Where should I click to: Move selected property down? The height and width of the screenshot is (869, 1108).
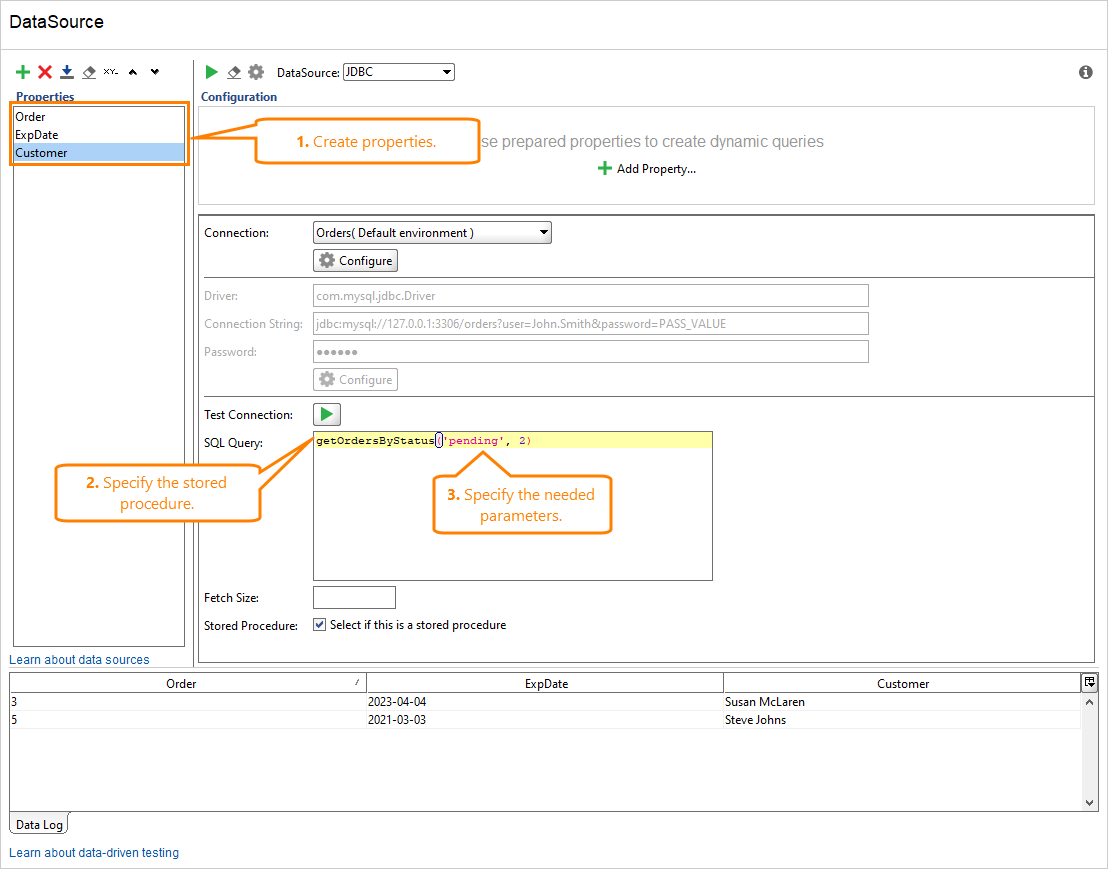point(155,72)
